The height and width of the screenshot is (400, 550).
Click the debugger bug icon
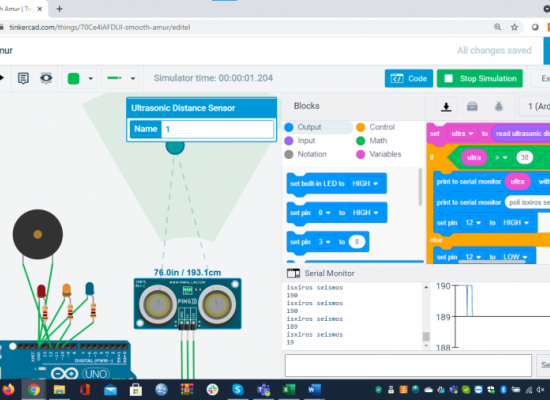tap(498, 106)
